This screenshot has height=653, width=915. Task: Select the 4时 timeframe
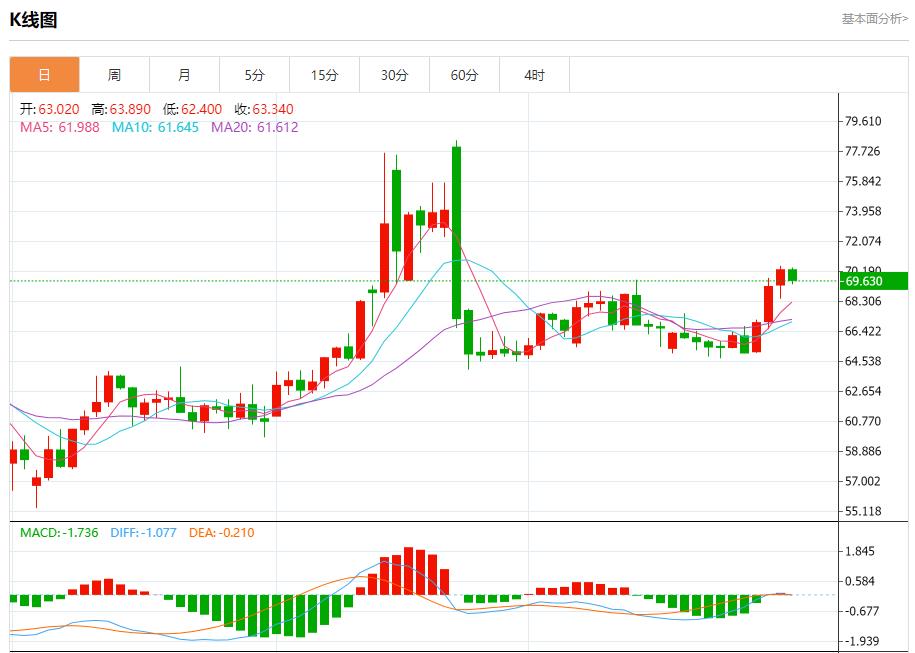pos(534,74)
